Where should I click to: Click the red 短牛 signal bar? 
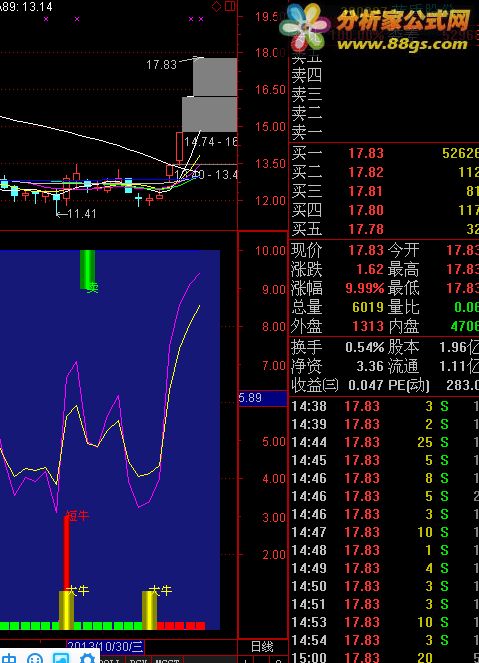tap(66, 553)
